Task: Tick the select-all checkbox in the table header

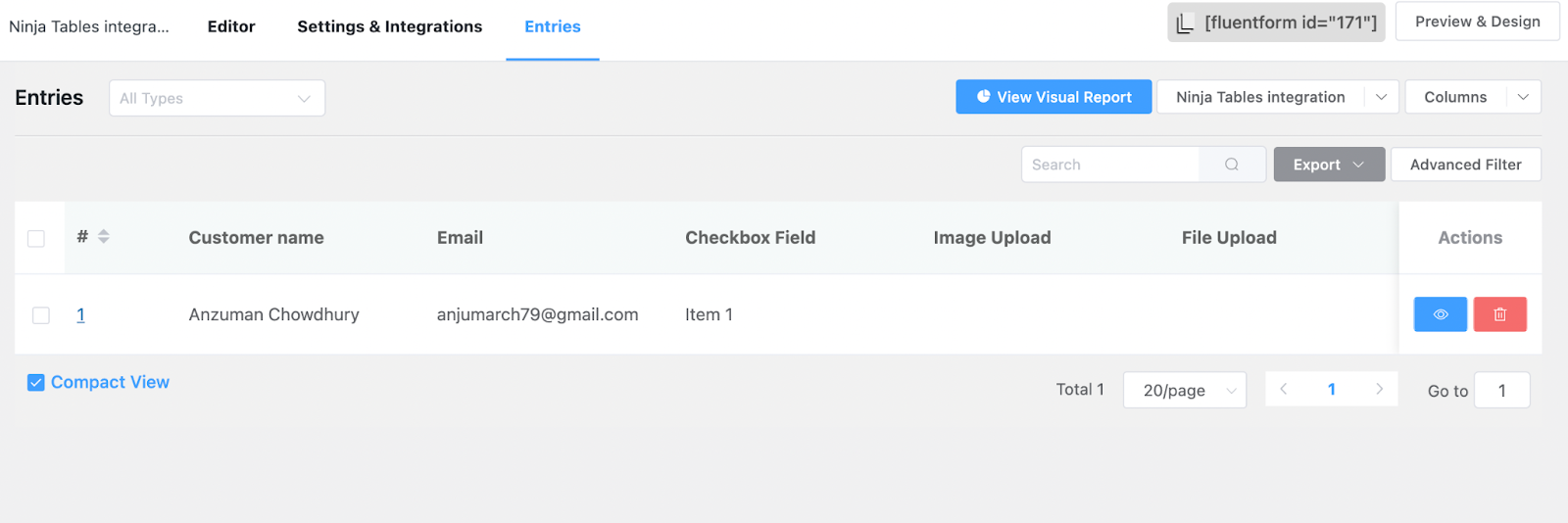Action: pos(36,238)
